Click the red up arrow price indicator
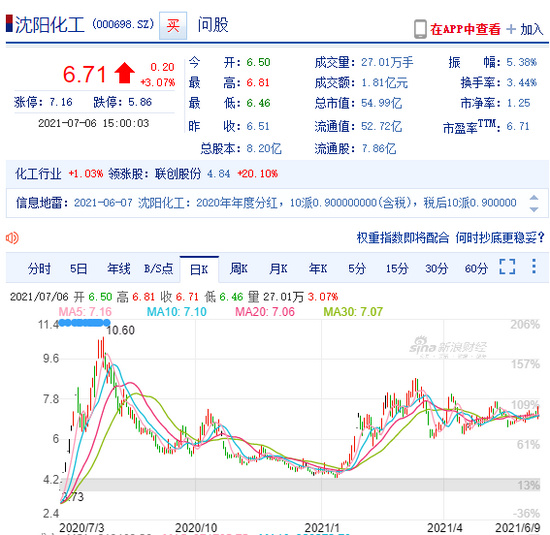 pos(124,73)
